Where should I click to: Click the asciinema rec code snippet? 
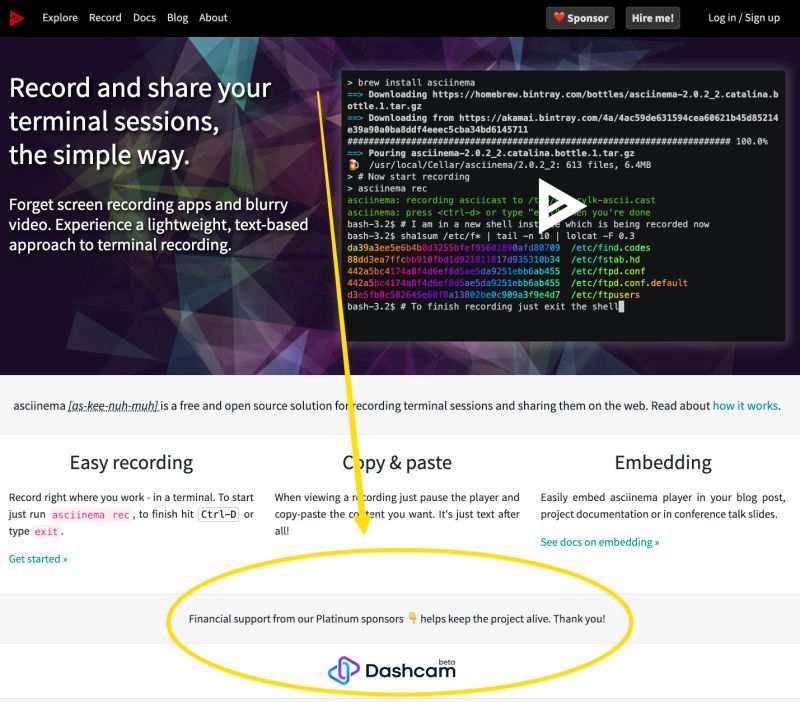(x=91, y=515)
